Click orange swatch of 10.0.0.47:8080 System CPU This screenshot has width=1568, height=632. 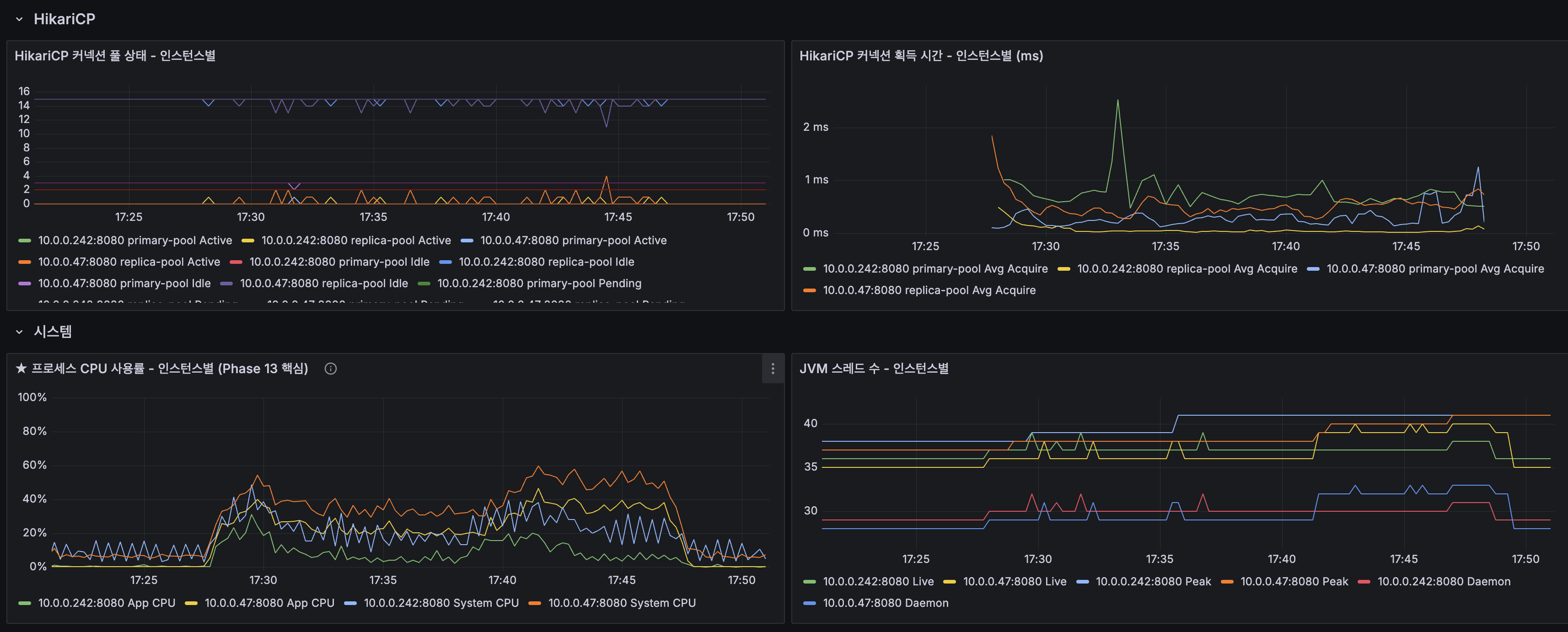coord(534,603)
